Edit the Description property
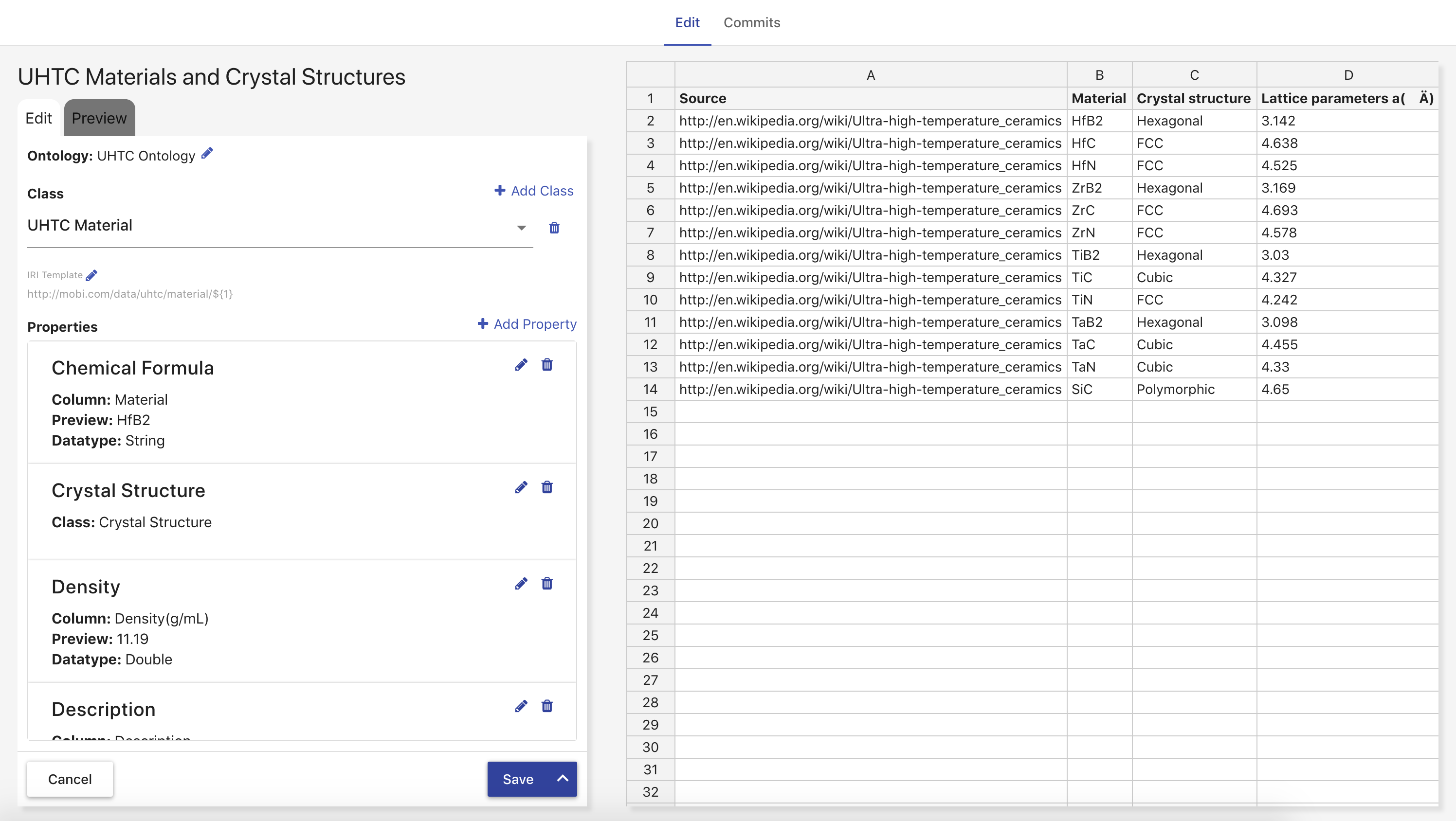The height and width of the screenshot is (821, 1456). point(521,706)
